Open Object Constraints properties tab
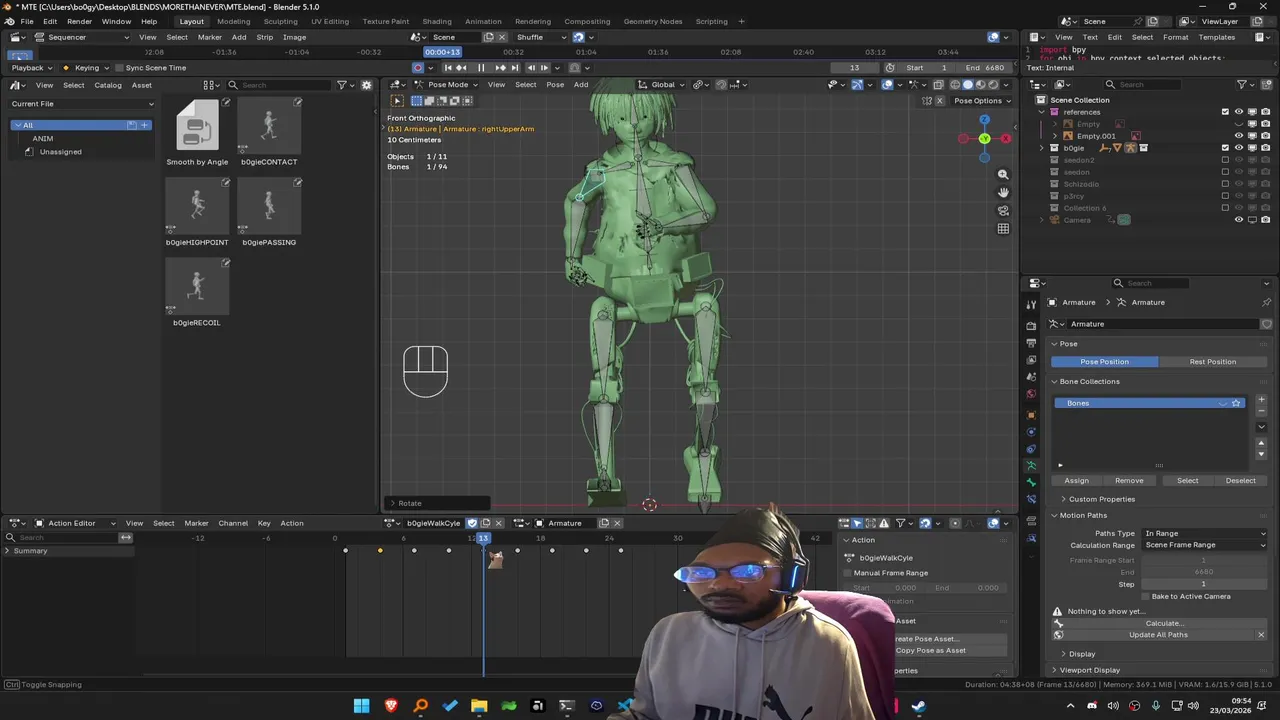The image size is (1280, 720). coord(1031,449)
